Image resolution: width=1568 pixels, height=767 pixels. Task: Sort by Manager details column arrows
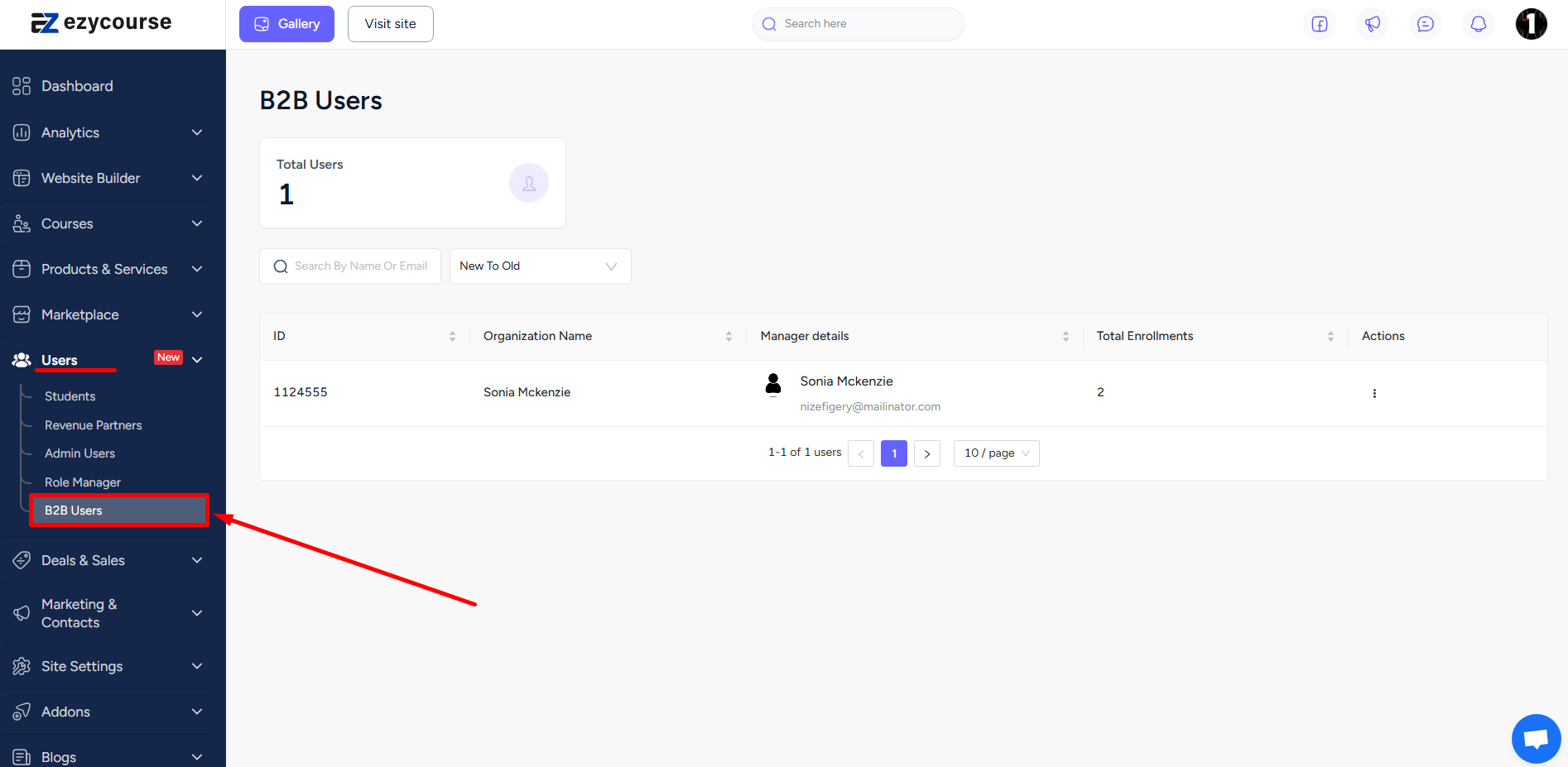(1065, 336)
